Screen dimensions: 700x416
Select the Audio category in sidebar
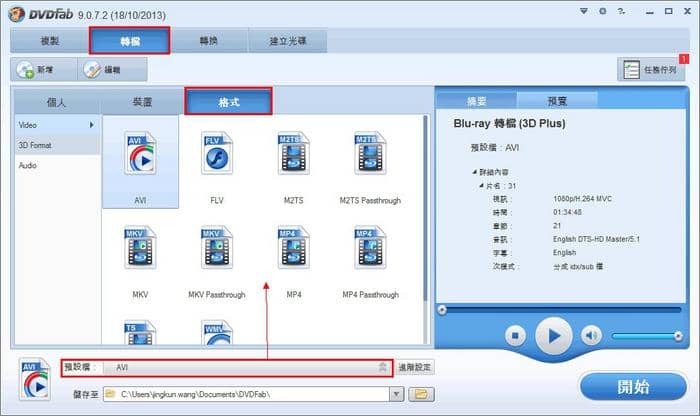point(57,165)
